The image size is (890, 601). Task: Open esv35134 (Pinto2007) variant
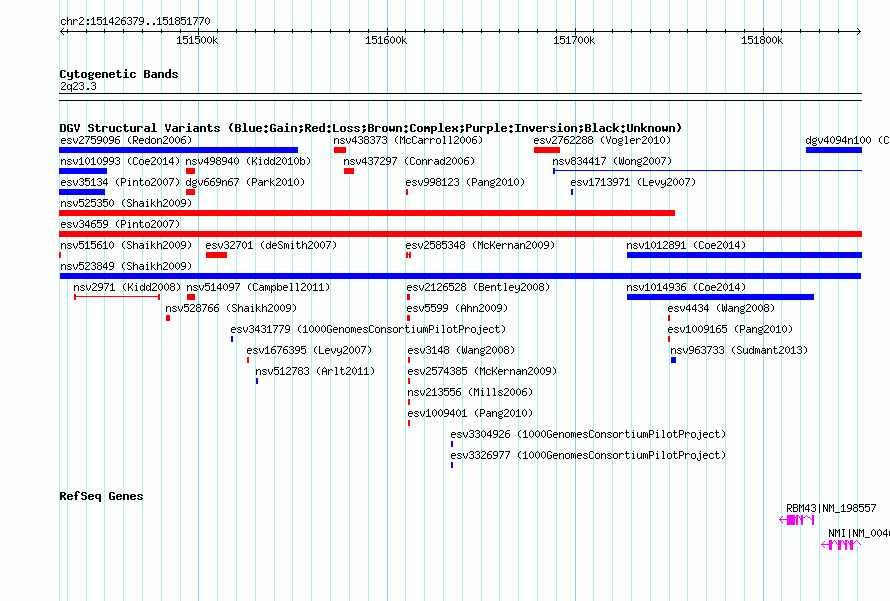(120, 182)
